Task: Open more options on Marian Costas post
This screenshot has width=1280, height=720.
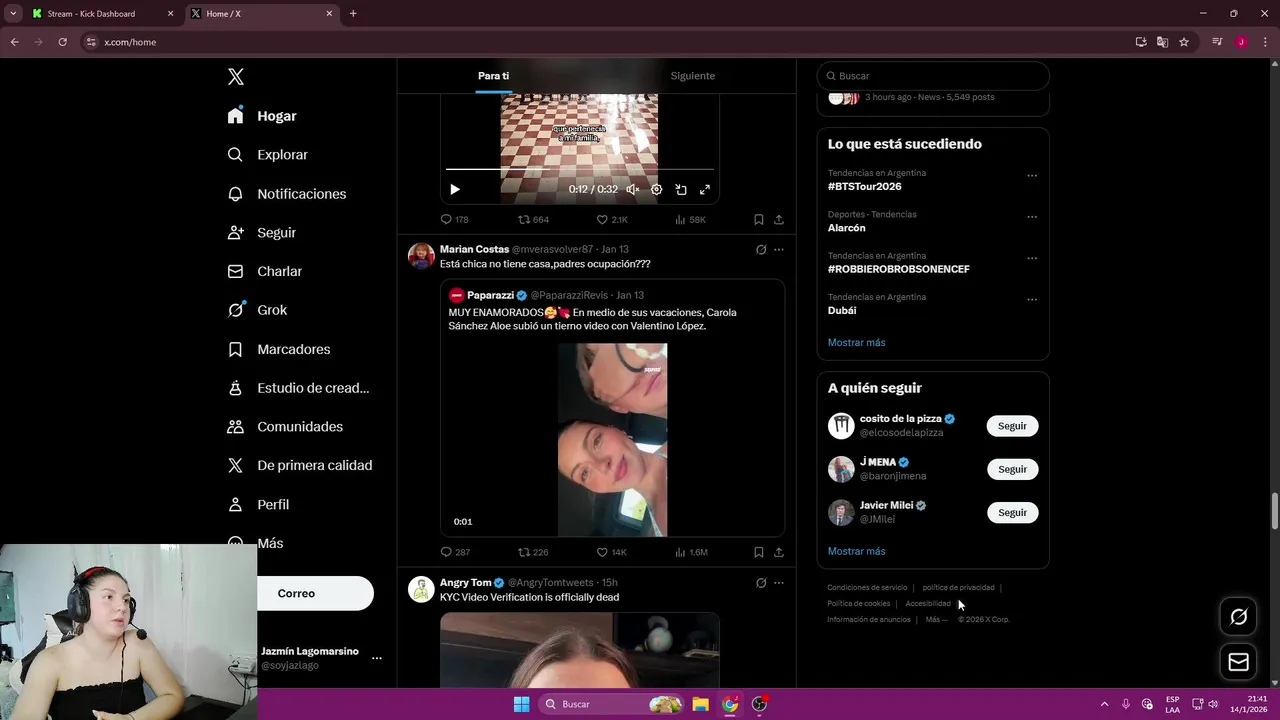Action: pyautogui.click(x=779, y=249)
